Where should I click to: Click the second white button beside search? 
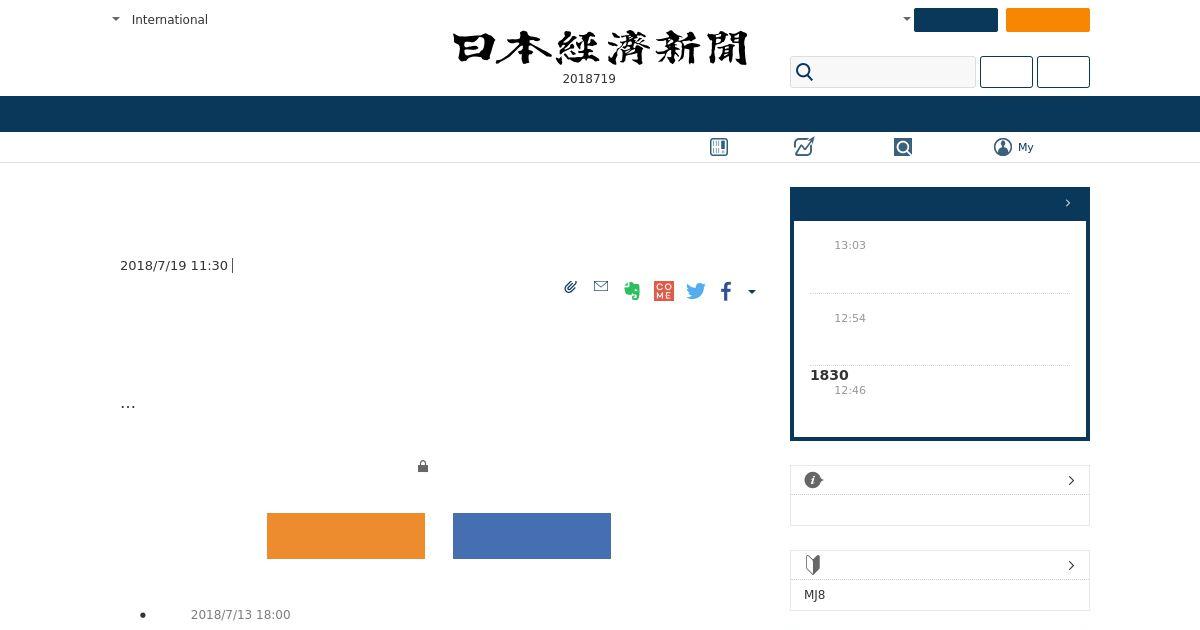pyautogui.click(x=1063, y=72)
